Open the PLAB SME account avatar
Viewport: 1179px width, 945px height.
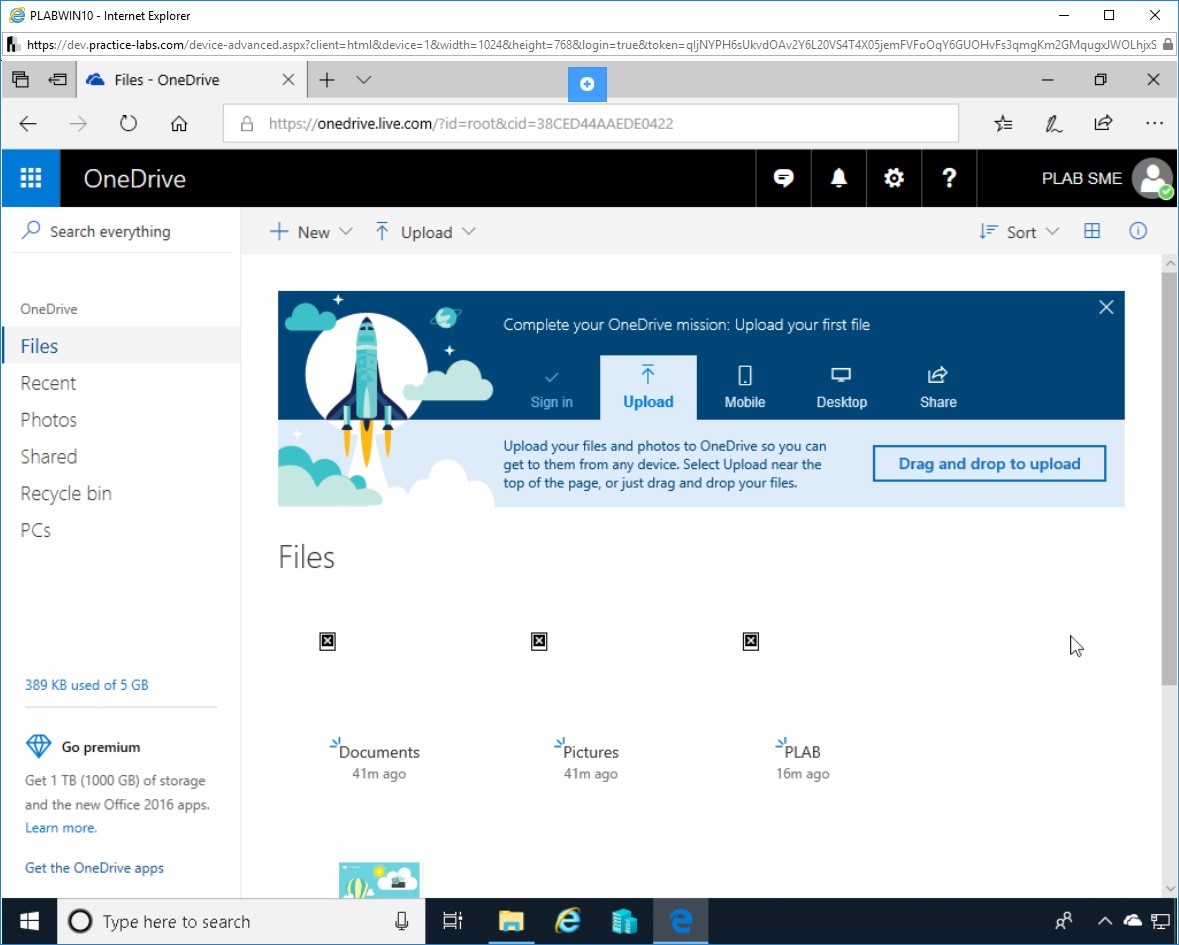coord(1153,179)
